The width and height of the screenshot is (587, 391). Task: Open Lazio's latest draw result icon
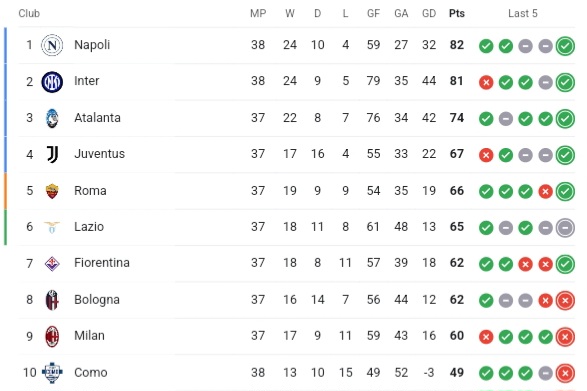[x=565, y=228]
